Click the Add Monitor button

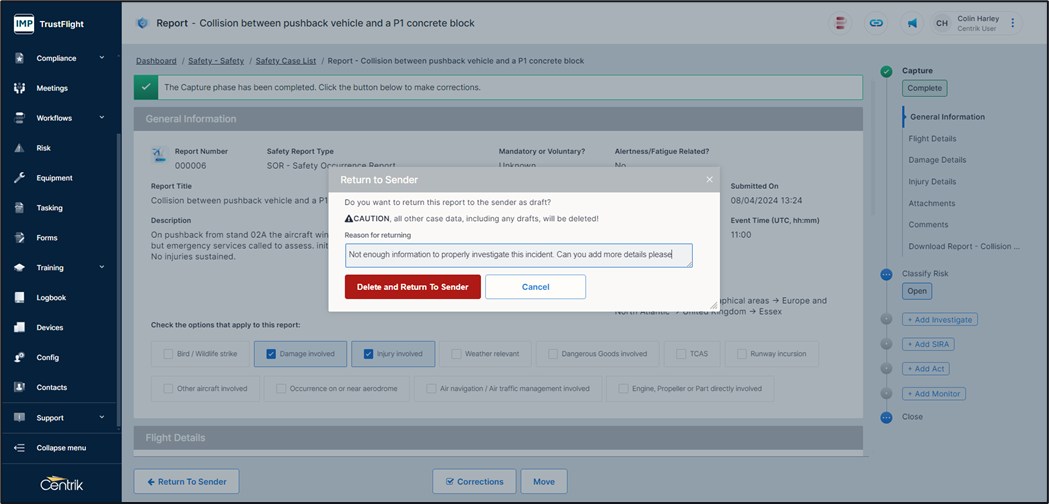click(x=934, y=394)
